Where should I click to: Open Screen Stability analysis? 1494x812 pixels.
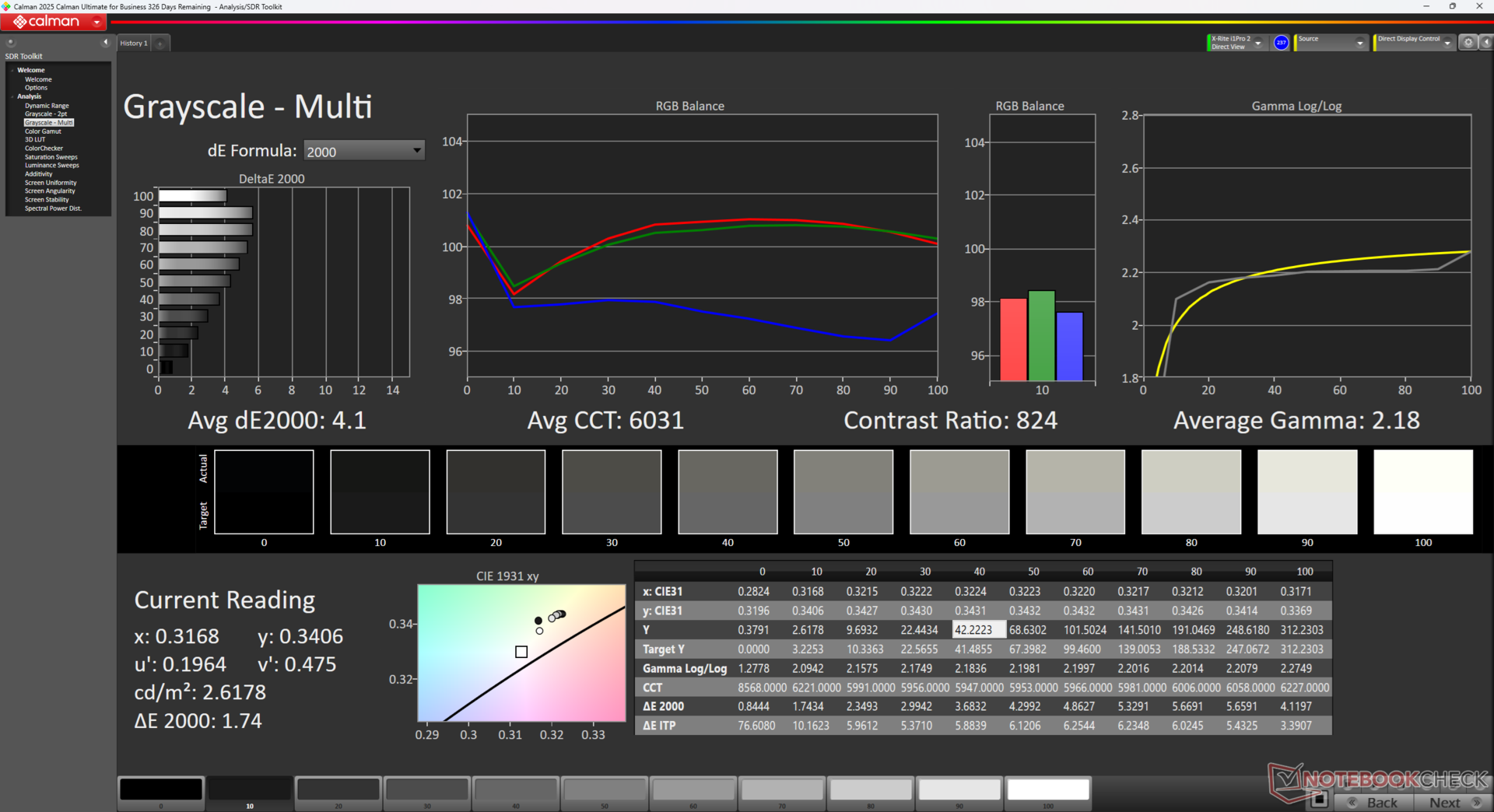47,200
